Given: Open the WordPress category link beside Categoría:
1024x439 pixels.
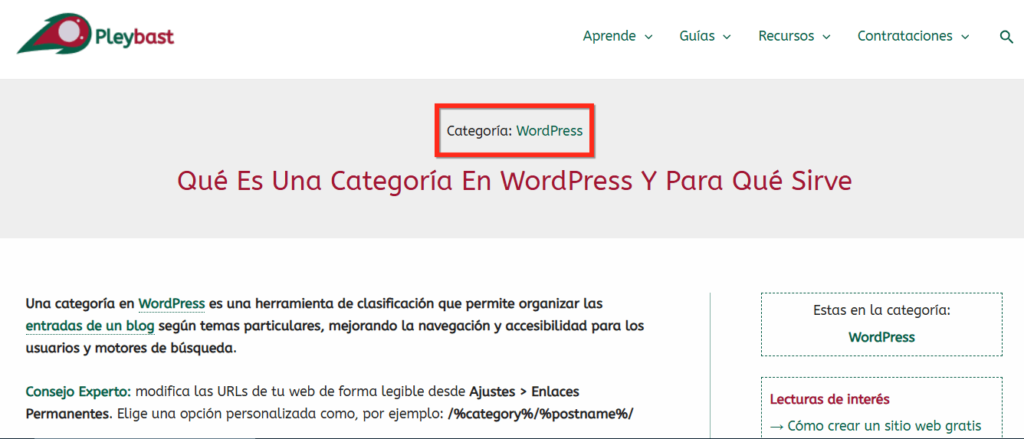Looking at the screenshot, I should pyautogui.click(x=549, y=131).
